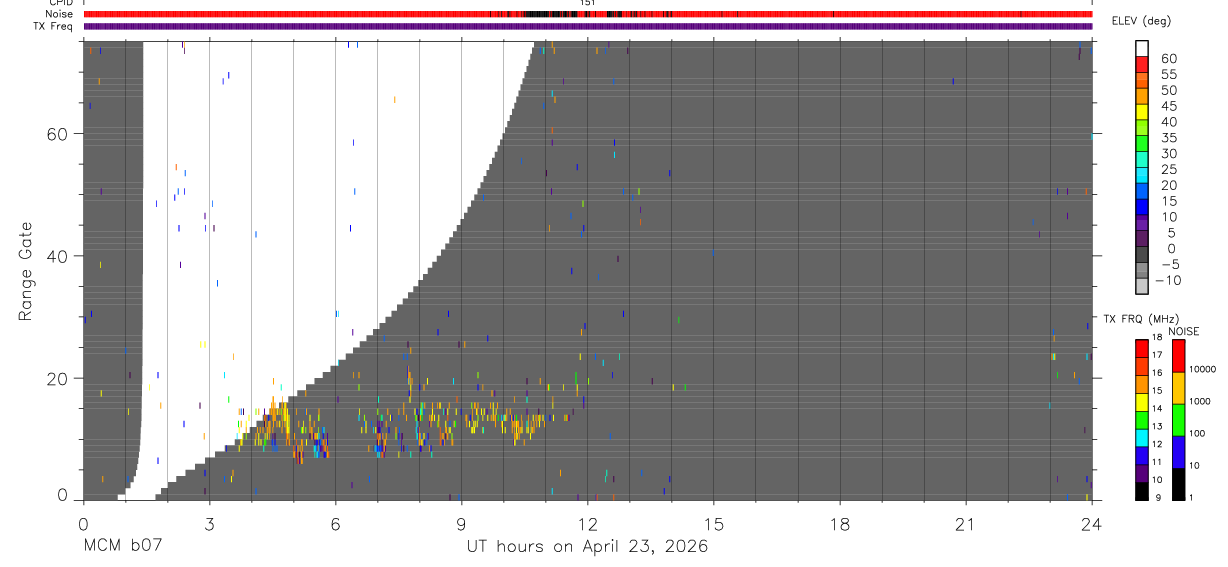Viewport: 1228px width, 567px height.
Task: Click the purple TX Freq strip above the plot
Action: 587,26
